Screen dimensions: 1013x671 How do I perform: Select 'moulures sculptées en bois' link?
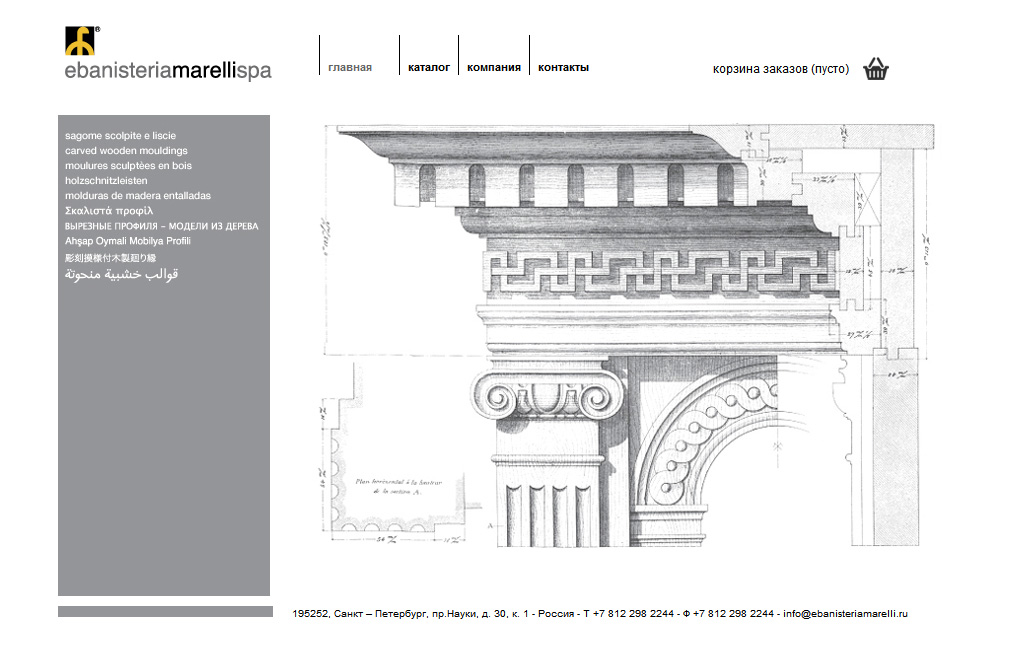point(128,165)
